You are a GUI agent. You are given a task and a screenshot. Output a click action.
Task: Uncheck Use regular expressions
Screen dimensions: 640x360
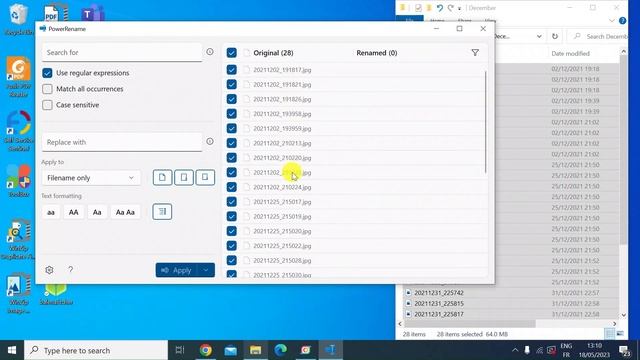(x=47, y=73)
